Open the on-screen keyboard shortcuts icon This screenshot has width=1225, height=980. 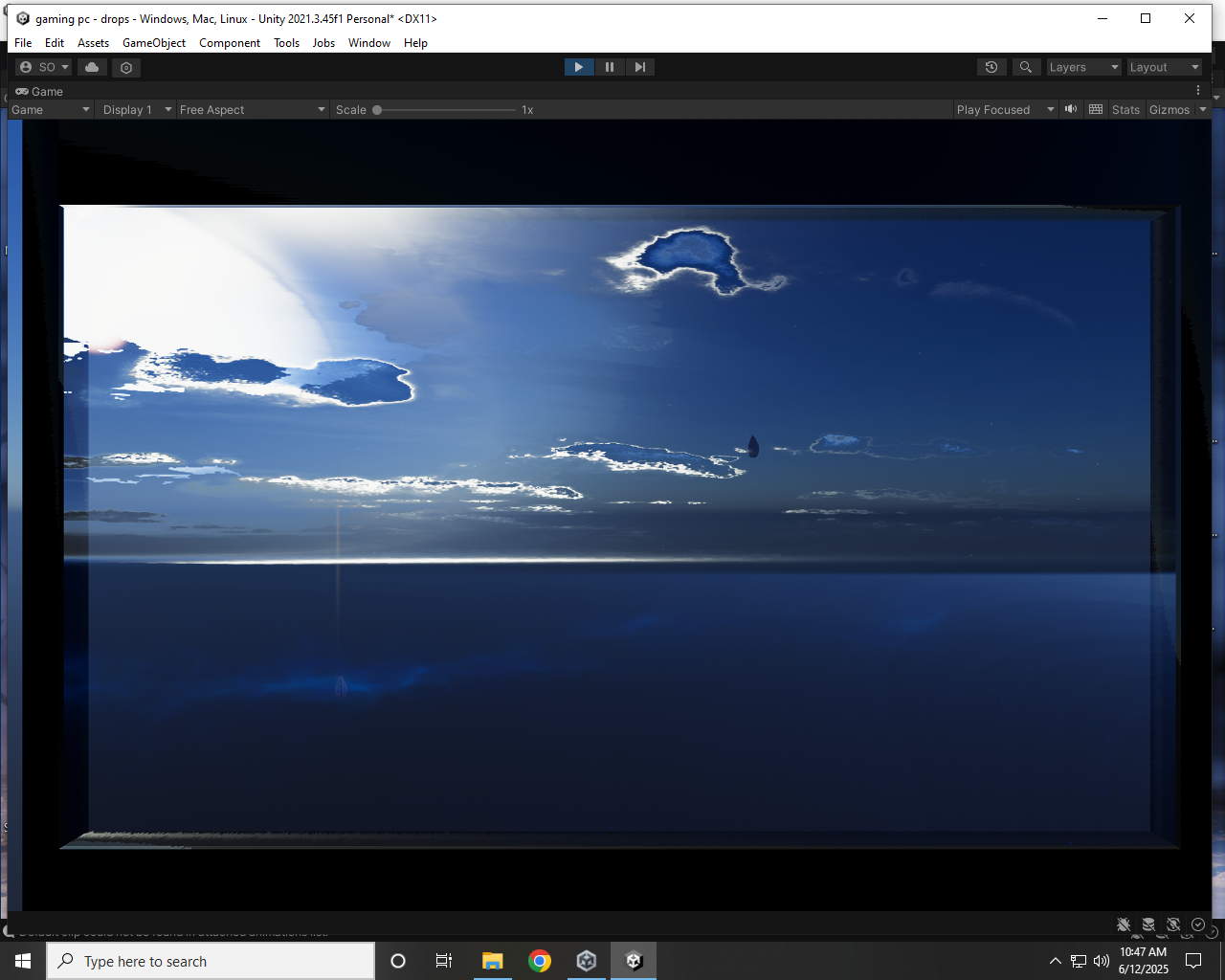tap(1095, 109)
